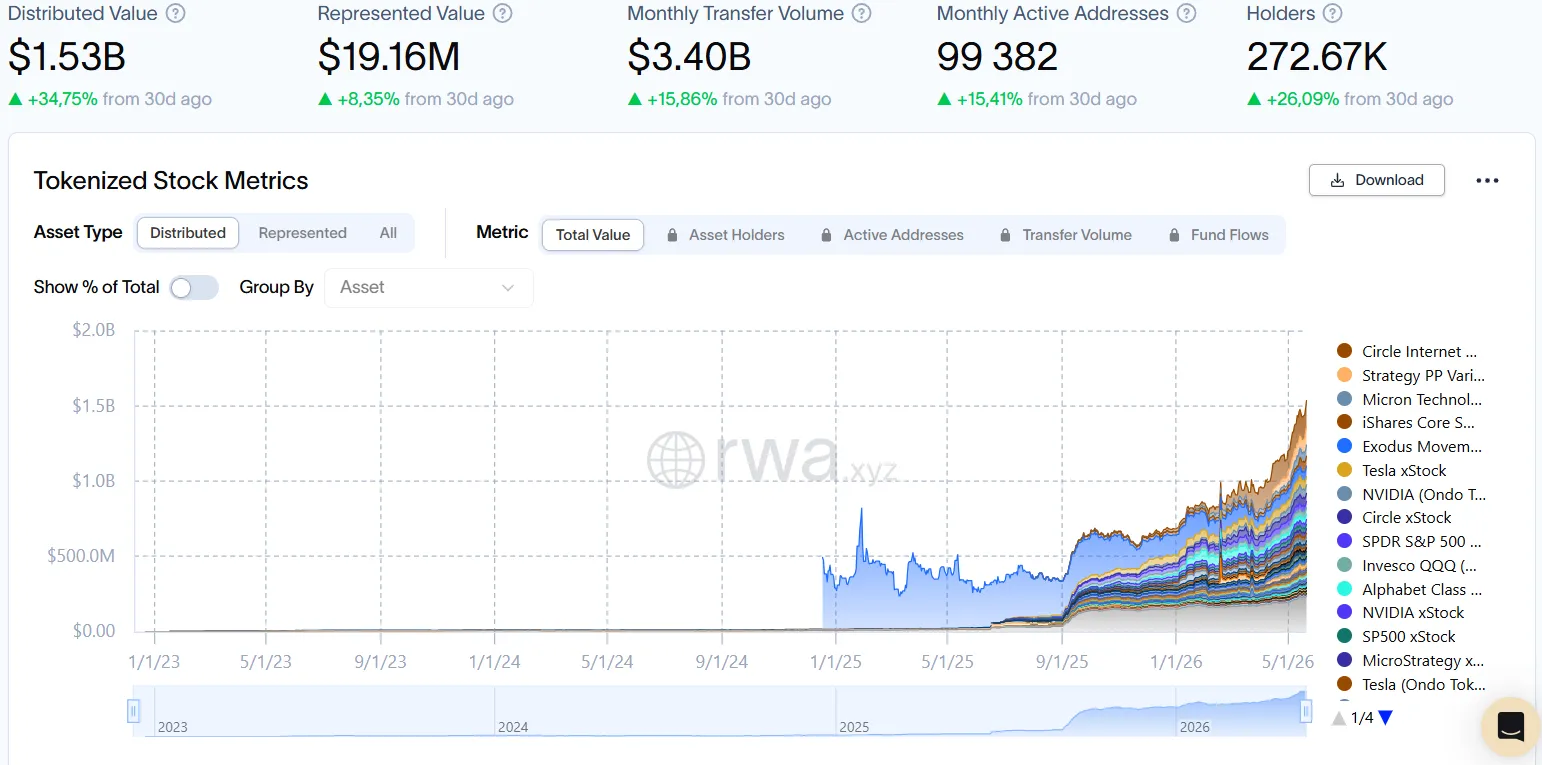1542x765 pixels.
Task: Toggle Alphabet Class legend series
Action: click(1410, 590)
